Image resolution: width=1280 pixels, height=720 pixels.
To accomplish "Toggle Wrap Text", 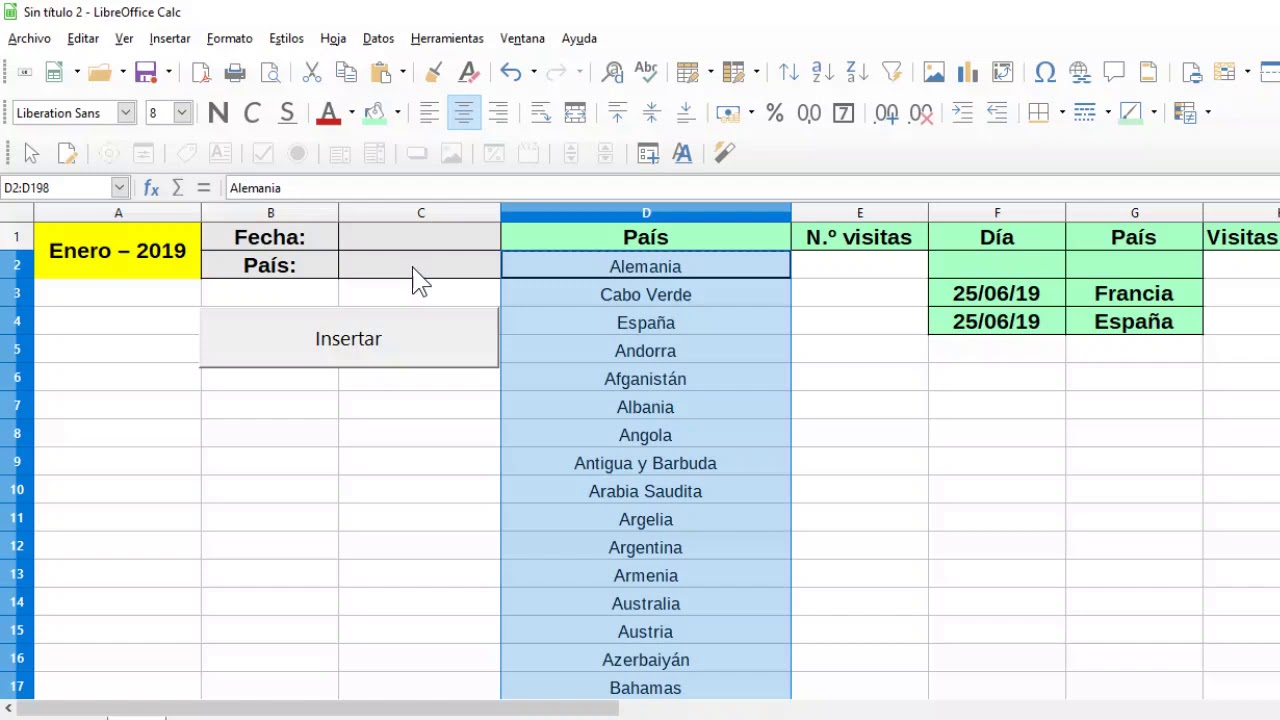I will pos(541,113).
